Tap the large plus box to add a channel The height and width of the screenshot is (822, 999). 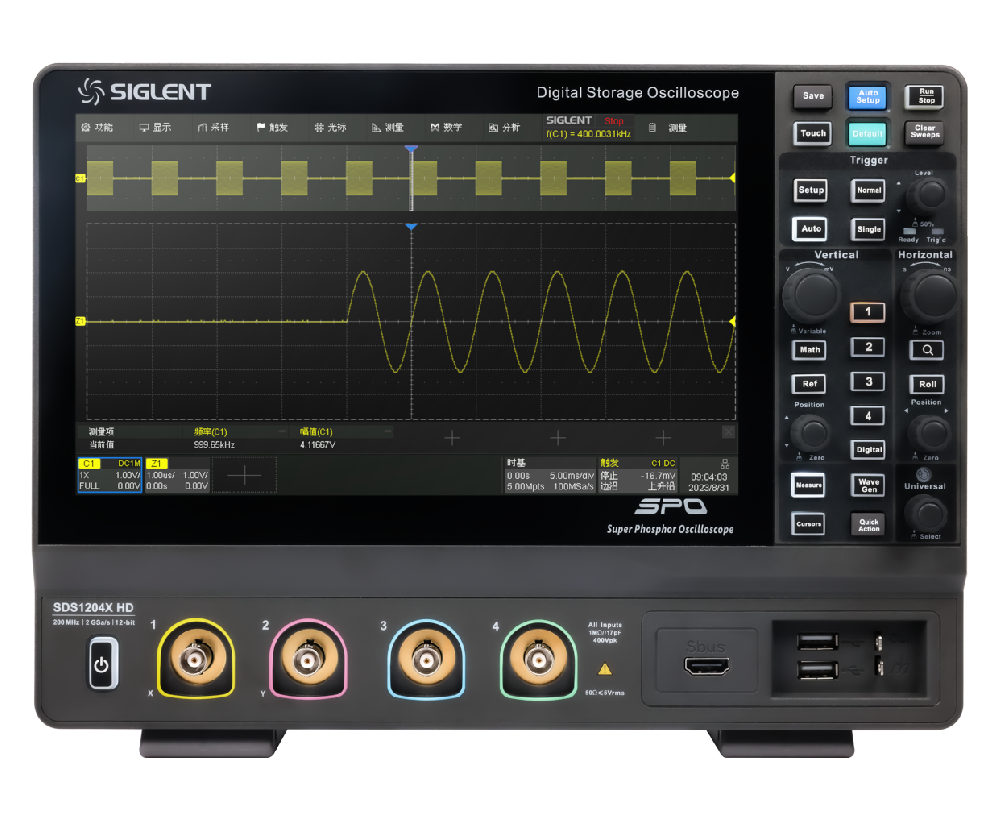coord(245,476)
